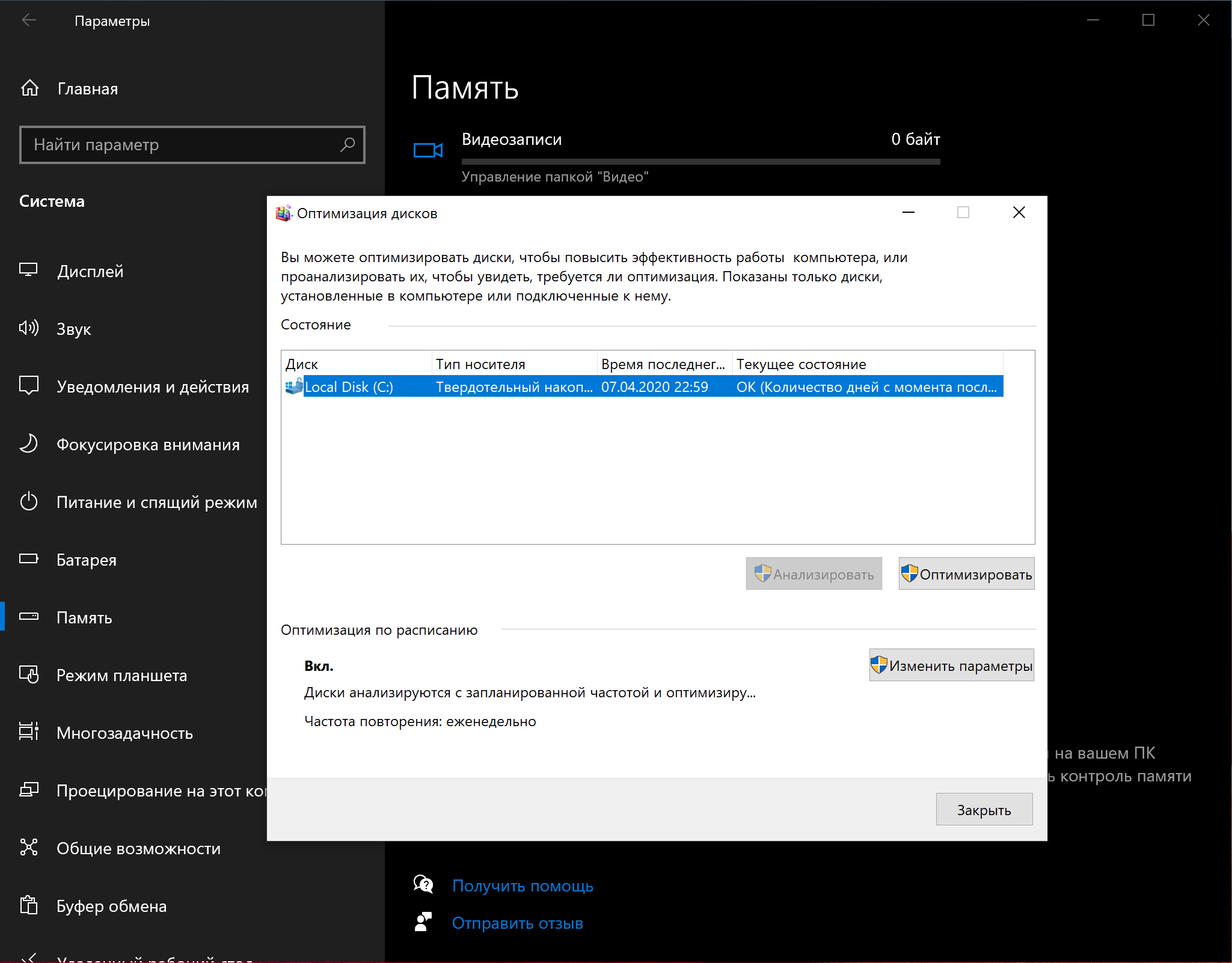The height and width of the screenshot is (963, 1232).
Task: Click Получить помощь link
Action: pos(522,886)
